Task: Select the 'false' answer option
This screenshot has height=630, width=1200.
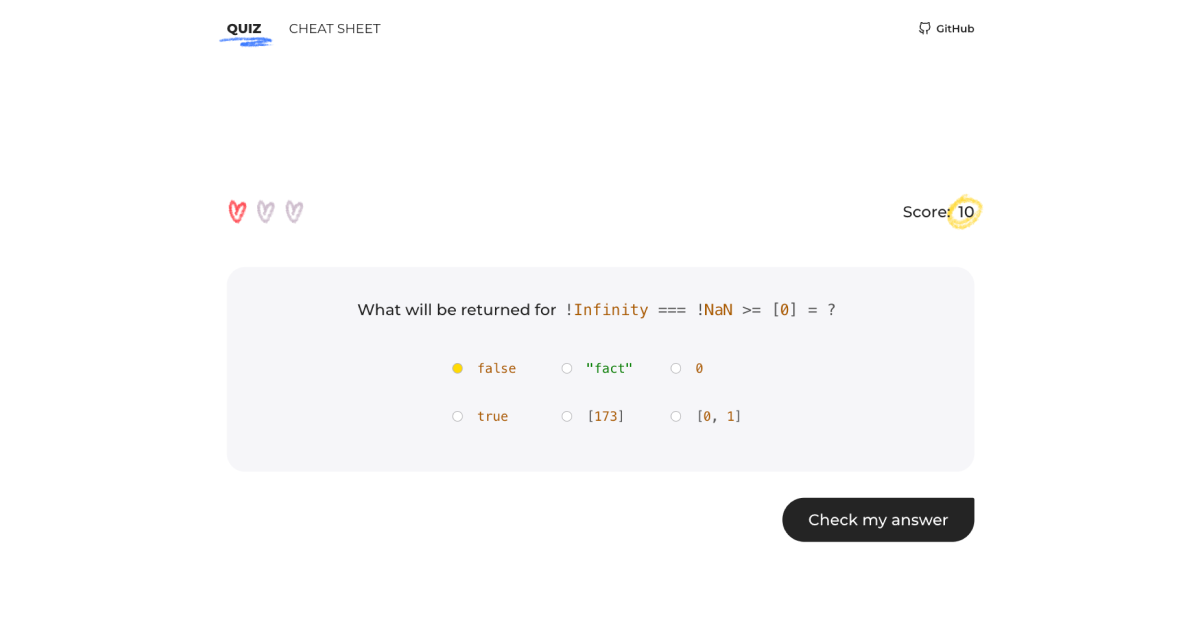Action: click(x=457, y=368)
